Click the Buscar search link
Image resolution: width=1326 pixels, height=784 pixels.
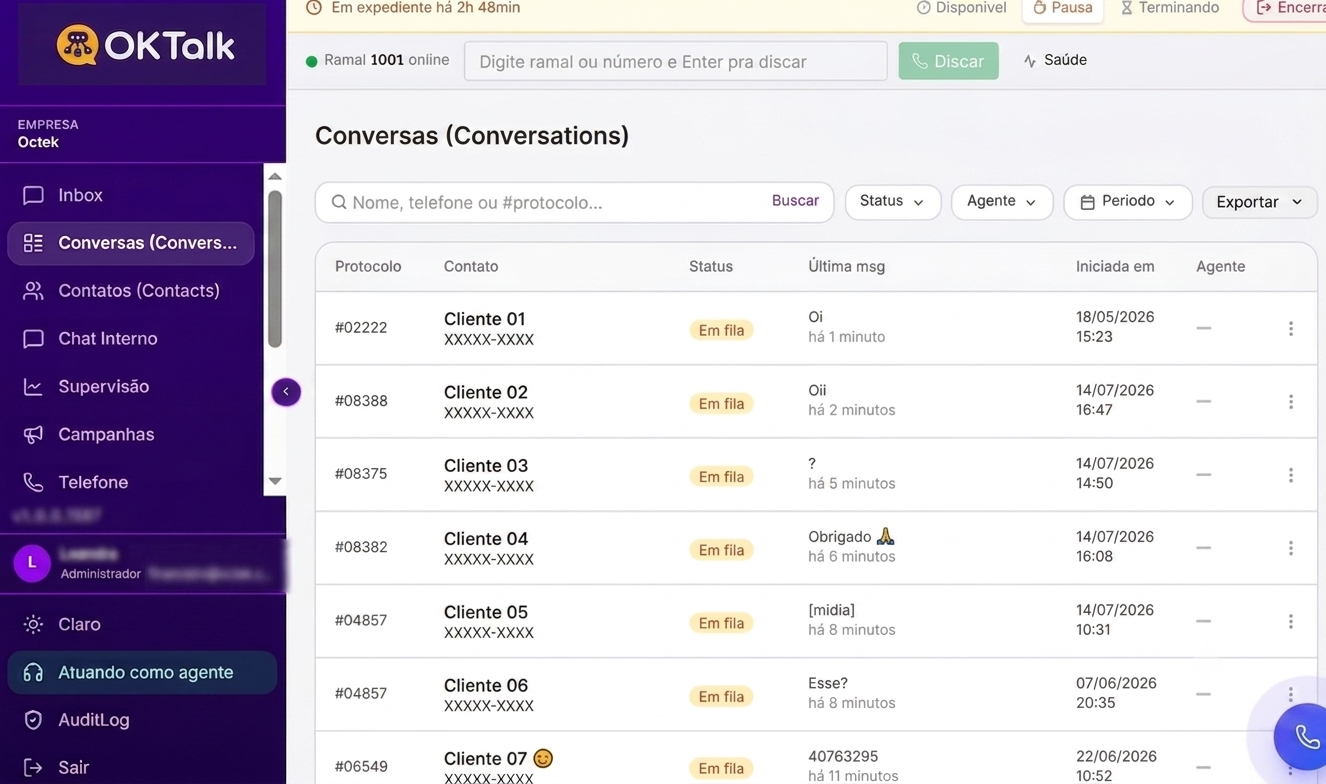[795, 201]
